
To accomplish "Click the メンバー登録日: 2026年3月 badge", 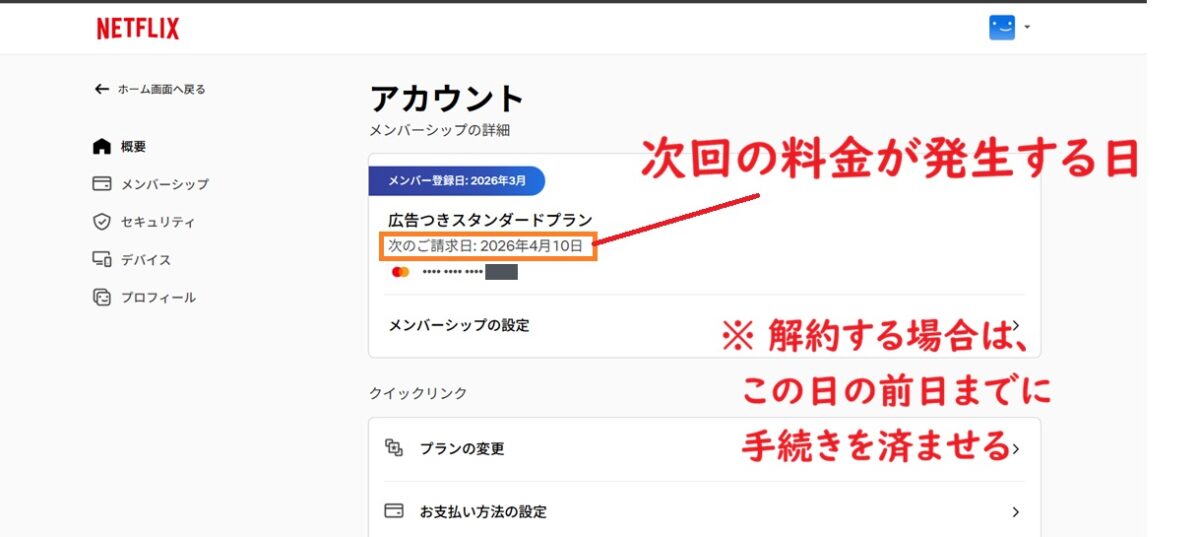I will 457,180.
